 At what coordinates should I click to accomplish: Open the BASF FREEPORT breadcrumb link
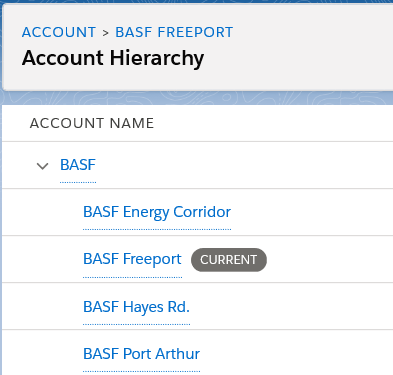tap(174, 32)
